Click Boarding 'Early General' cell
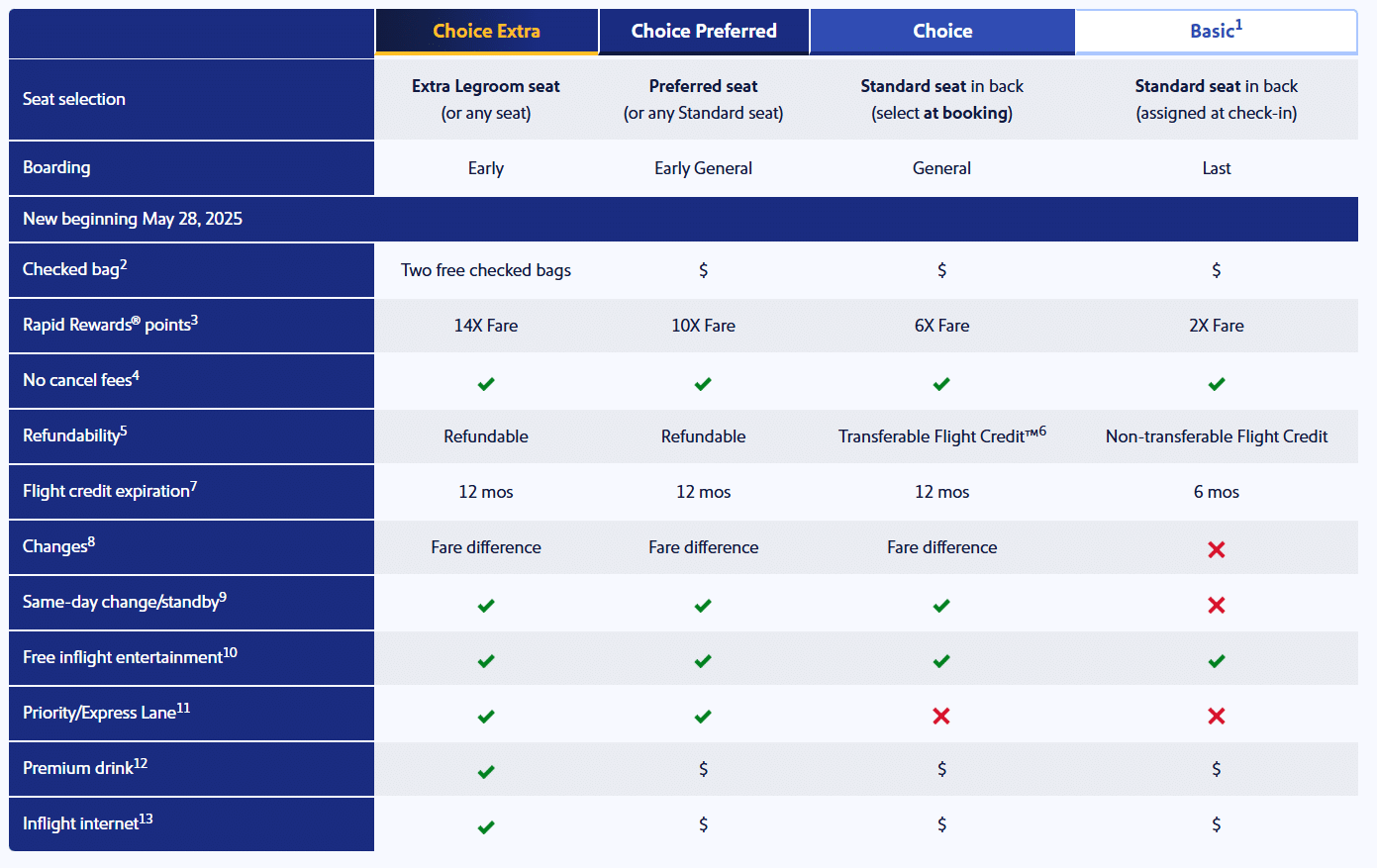The image size is (1377, 868). (x=703, y=168)
